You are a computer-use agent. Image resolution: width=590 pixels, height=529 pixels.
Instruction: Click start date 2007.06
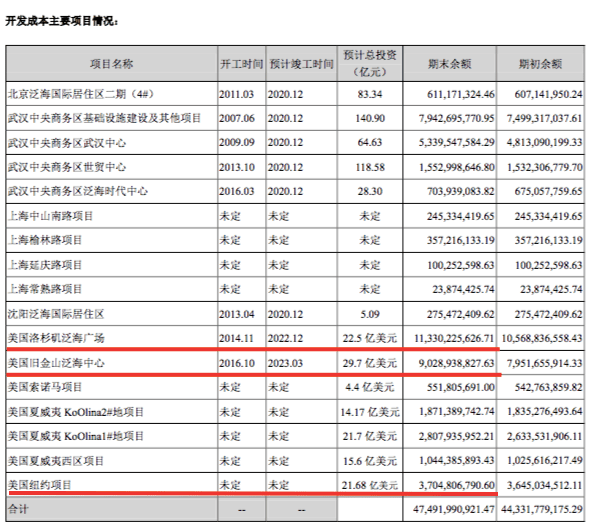click(x=237, y=118)
